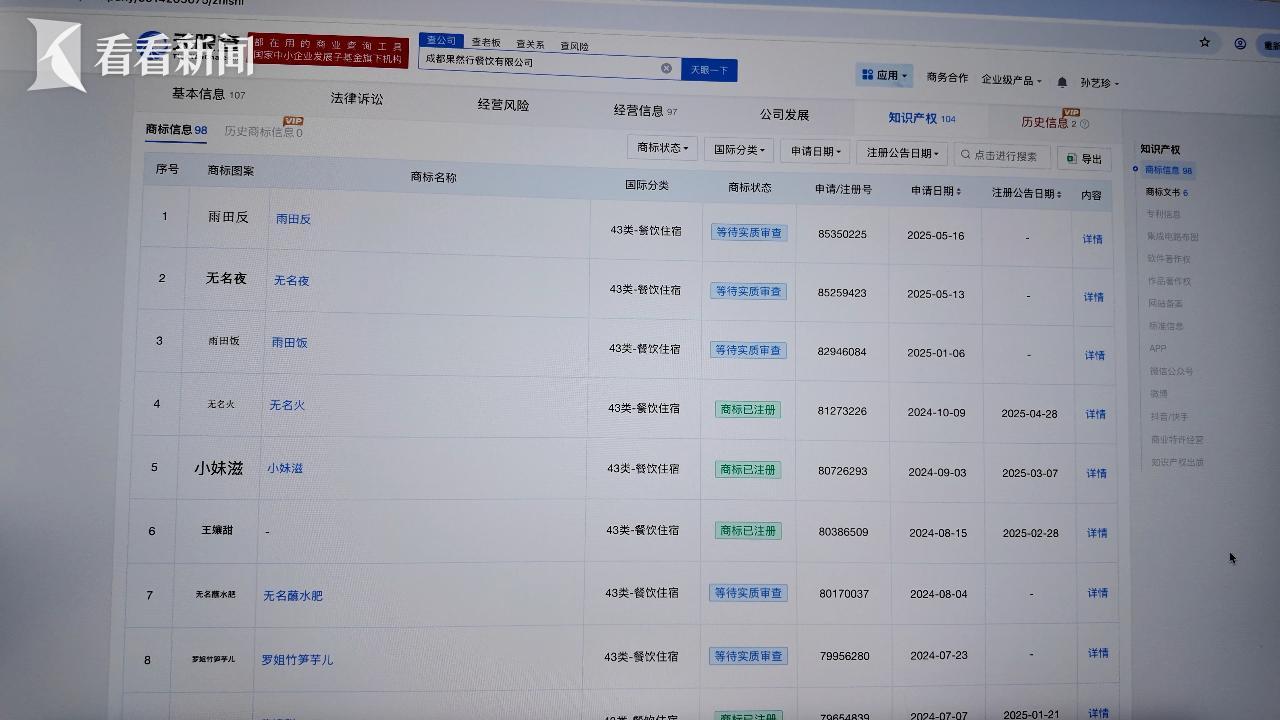Open the 法律诉讼 tab
This screenshot has height=720, width=1280.
click(x=357, y=98)
